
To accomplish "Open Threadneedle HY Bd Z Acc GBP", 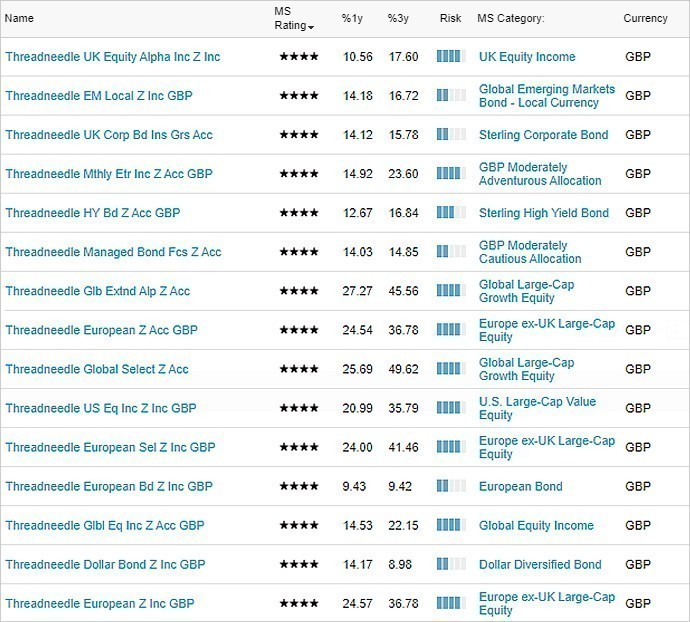I will (x=93, y=213).
